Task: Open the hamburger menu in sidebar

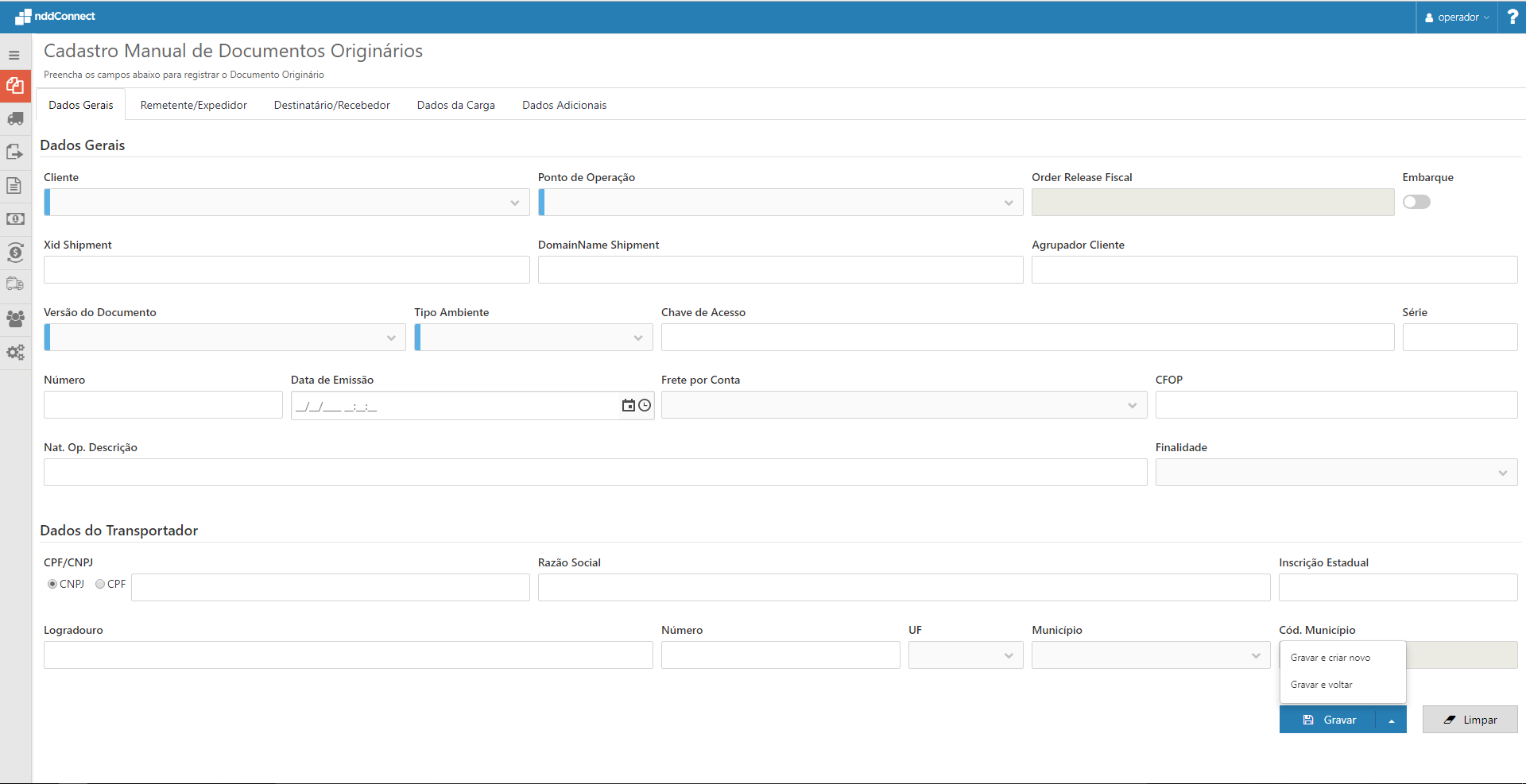Action: coord(14,56)
